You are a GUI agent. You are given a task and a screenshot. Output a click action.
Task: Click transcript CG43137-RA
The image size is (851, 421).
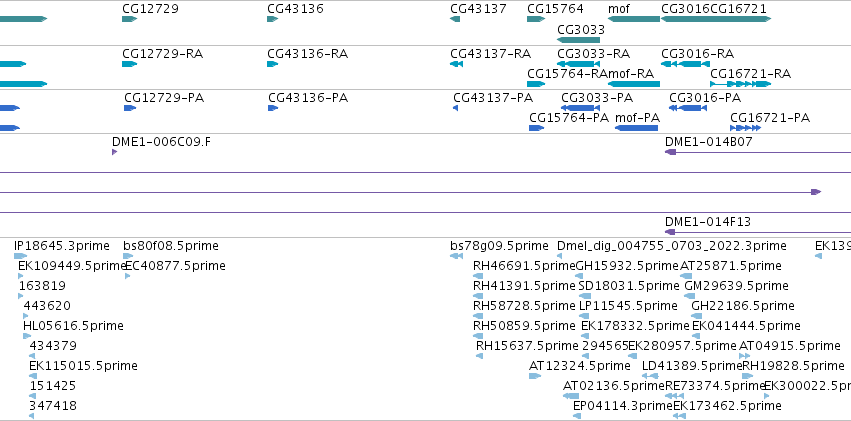coord(456,64)
